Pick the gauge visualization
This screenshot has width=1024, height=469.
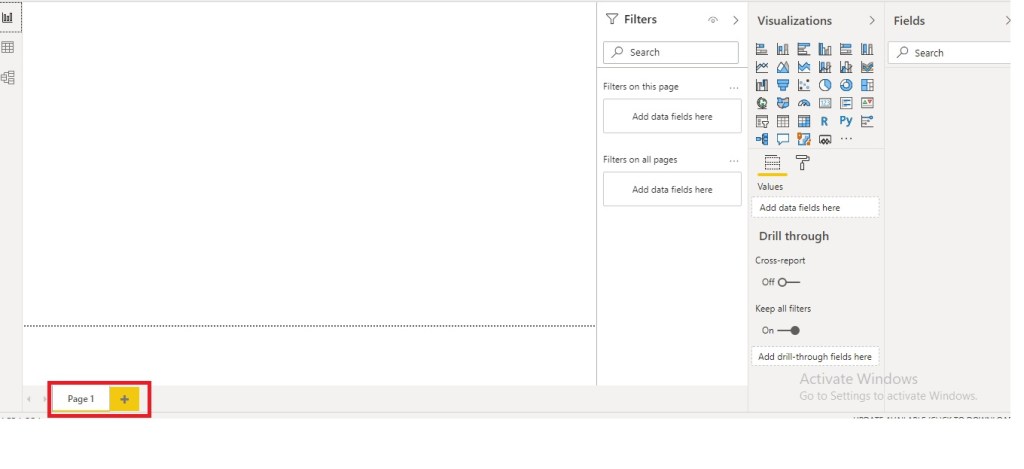[x=804, y=103]
